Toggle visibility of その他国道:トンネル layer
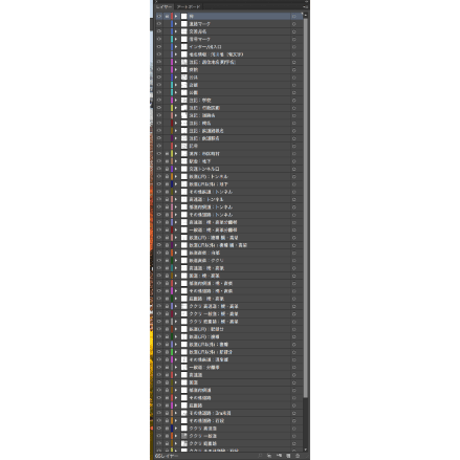This screenshot has width=460, height=460. click(159, 215)
